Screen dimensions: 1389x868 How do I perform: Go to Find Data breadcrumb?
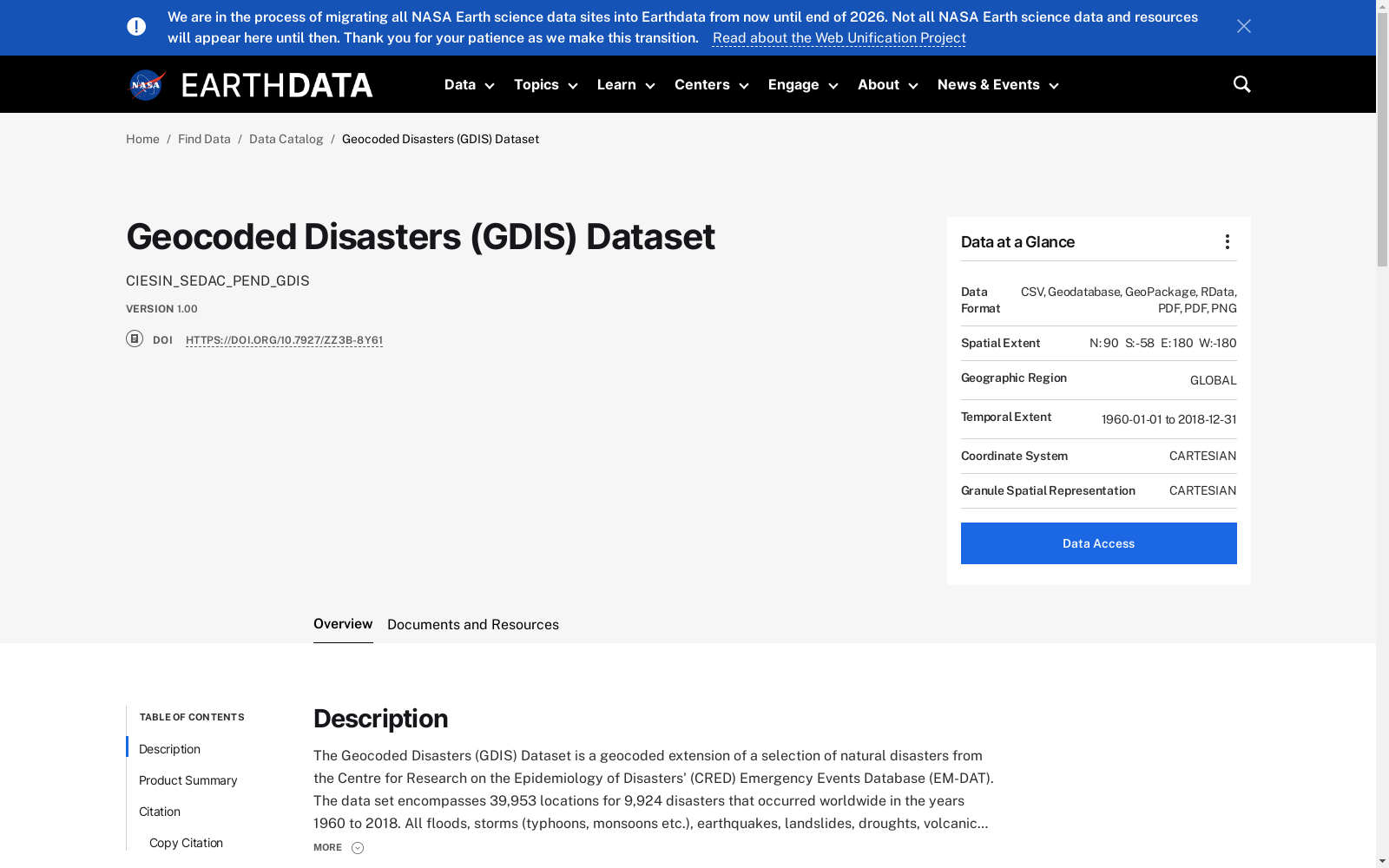pyautogui.click(x=204, y=139)
